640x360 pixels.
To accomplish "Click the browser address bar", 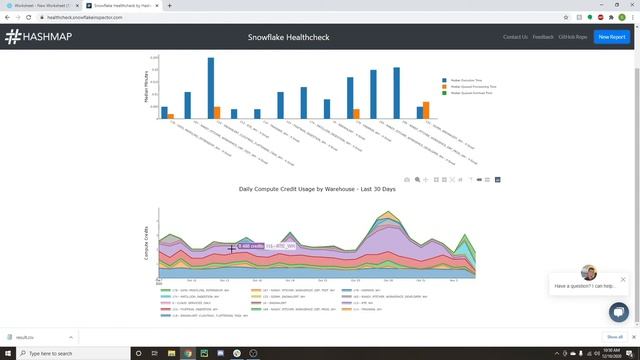I will pyautogui.click(x=302, y=17).
